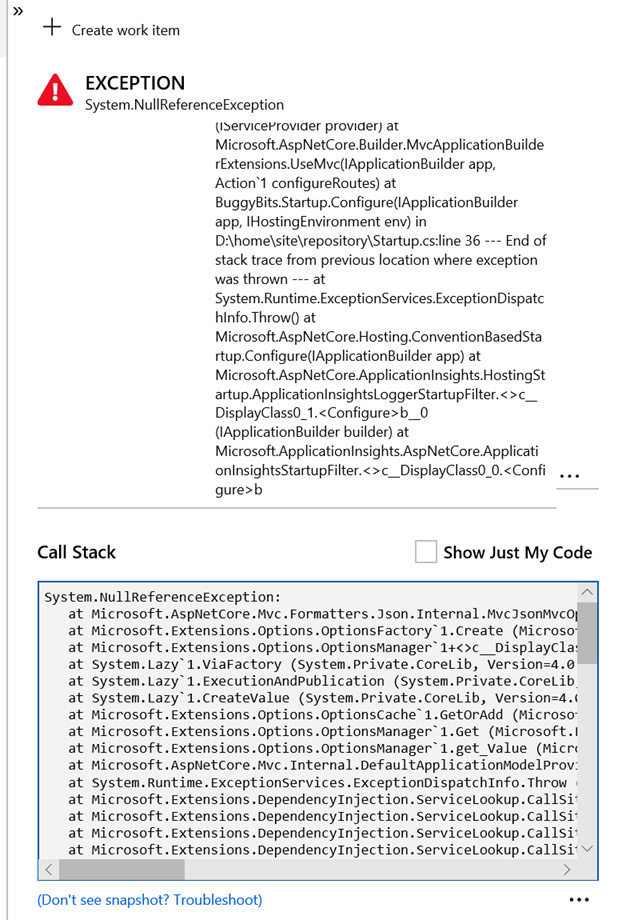Open more options ellipsis below call stack
The height and width of the screenshot is (920, 618).
click(578, 900)
